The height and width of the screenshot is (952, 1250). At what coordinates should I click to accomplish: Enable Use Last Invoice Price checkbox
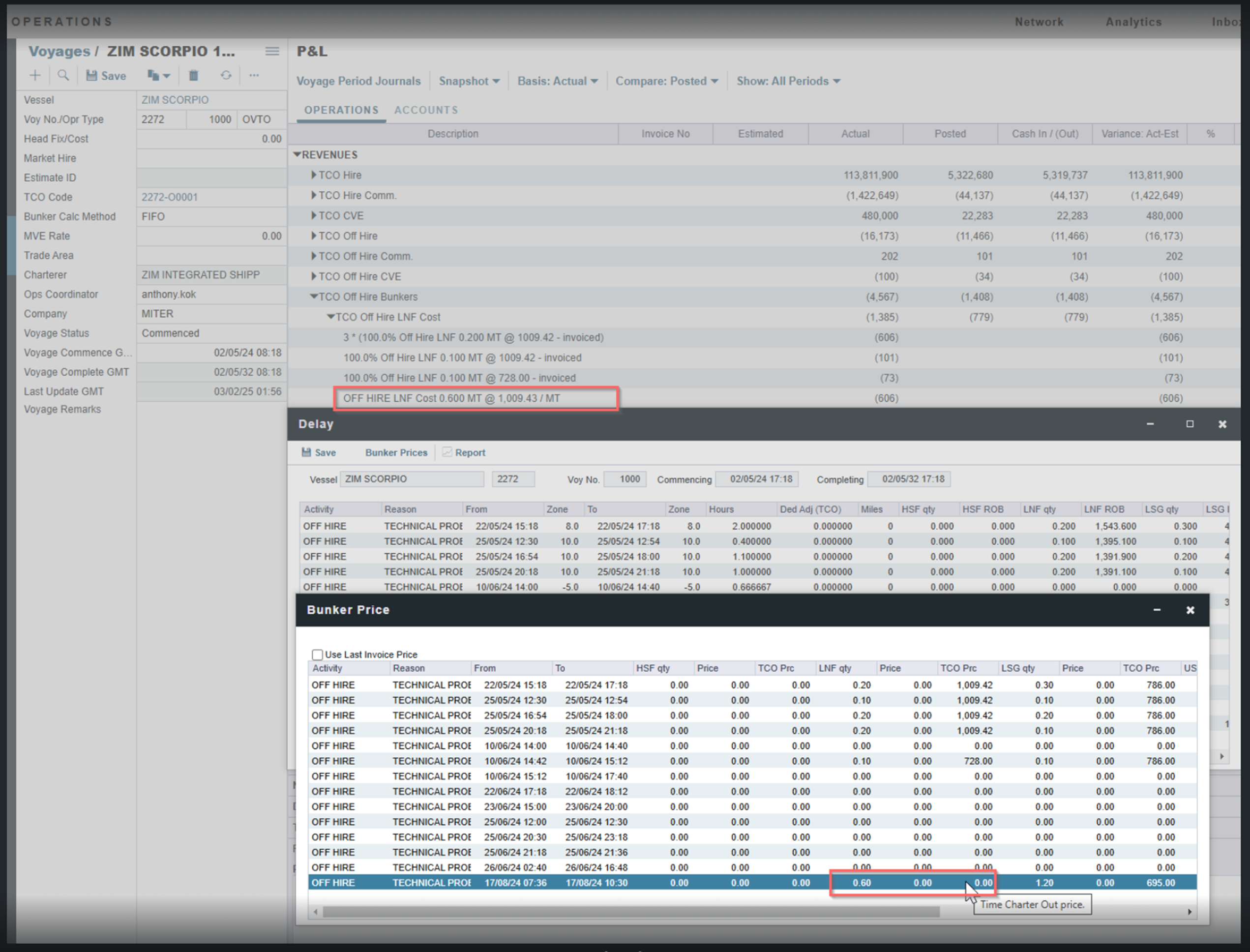317,654
